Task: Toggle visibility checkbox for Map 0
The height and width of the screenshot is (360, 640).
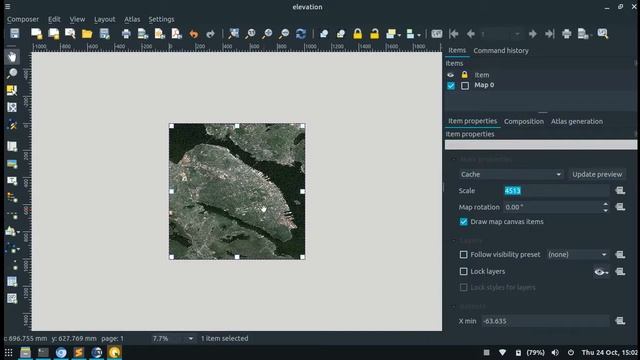Action: point(451,86)
